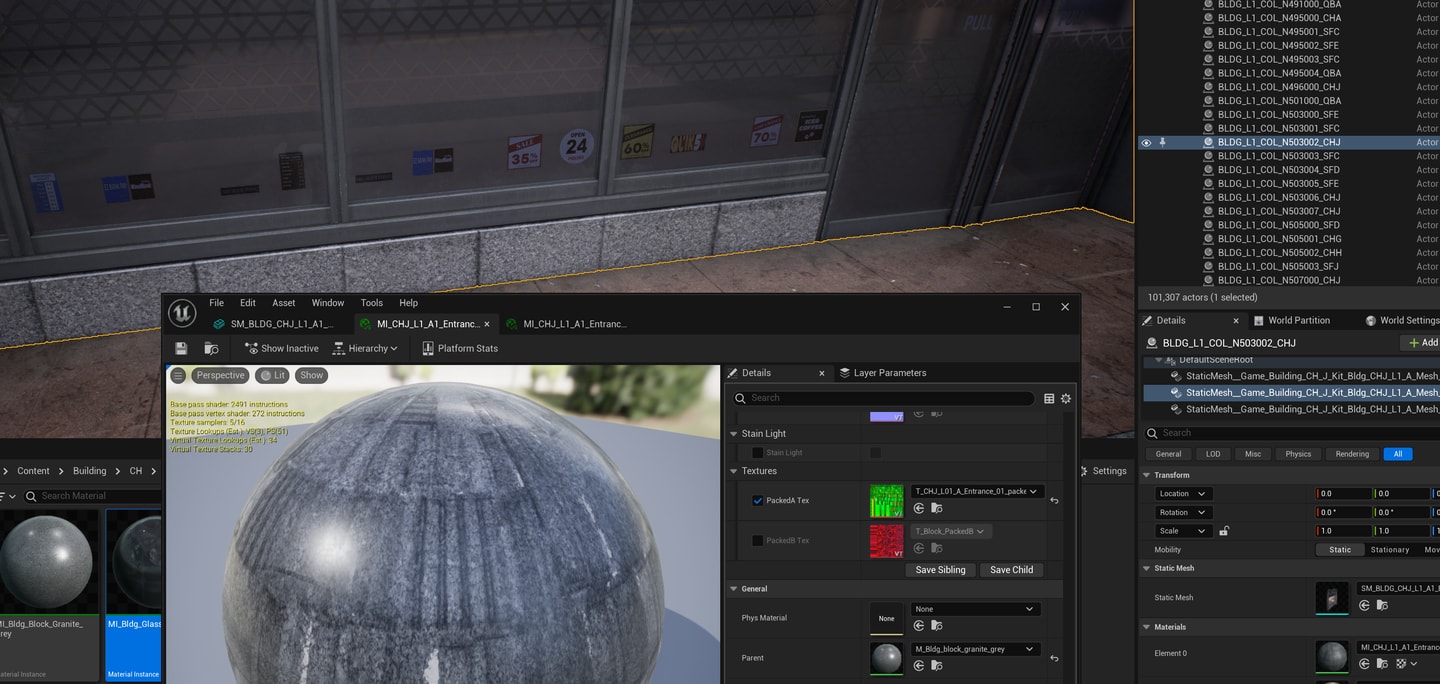Viewport: 1440px width, 684px height.
Task: Open the Hierarchy dropdown
Action: click(365, 348)
